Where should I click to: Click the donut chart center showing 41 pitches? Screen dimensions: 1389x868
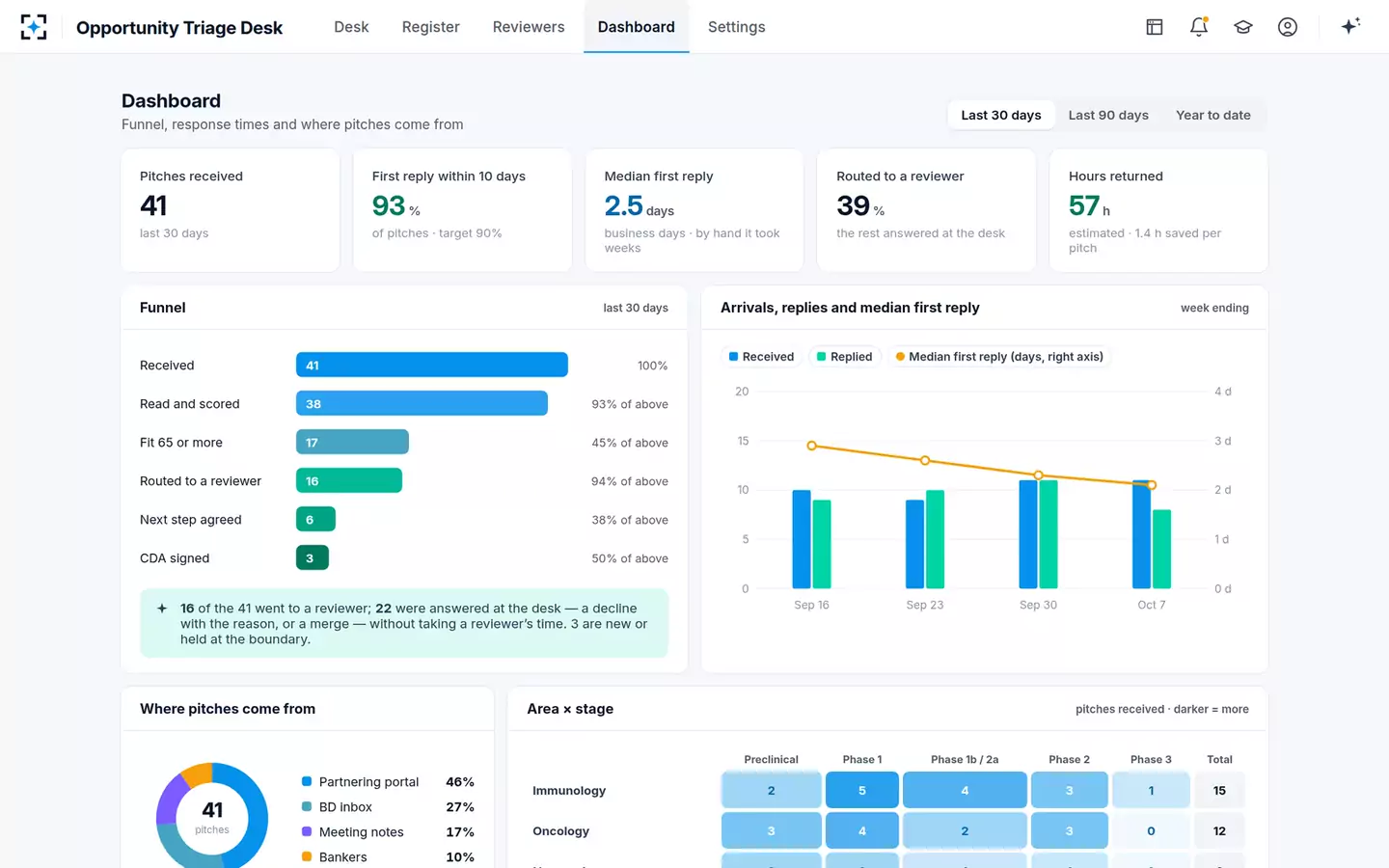212,817
